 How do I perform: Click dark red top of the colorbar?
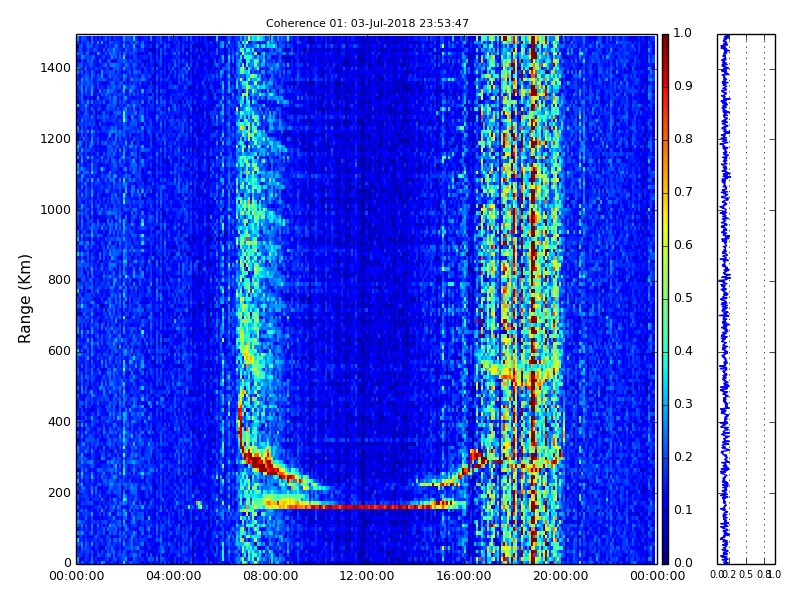tap(665, 40)
